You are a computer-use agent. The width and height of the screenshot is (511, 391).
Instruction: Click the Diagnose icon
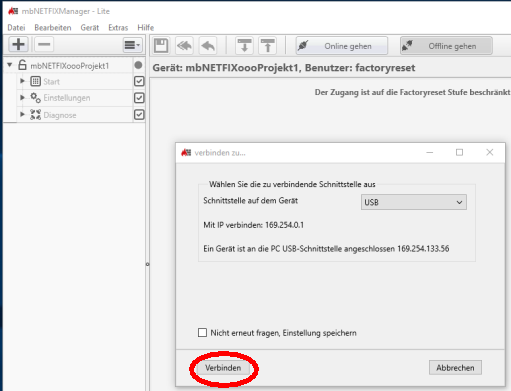coord(35,115)
